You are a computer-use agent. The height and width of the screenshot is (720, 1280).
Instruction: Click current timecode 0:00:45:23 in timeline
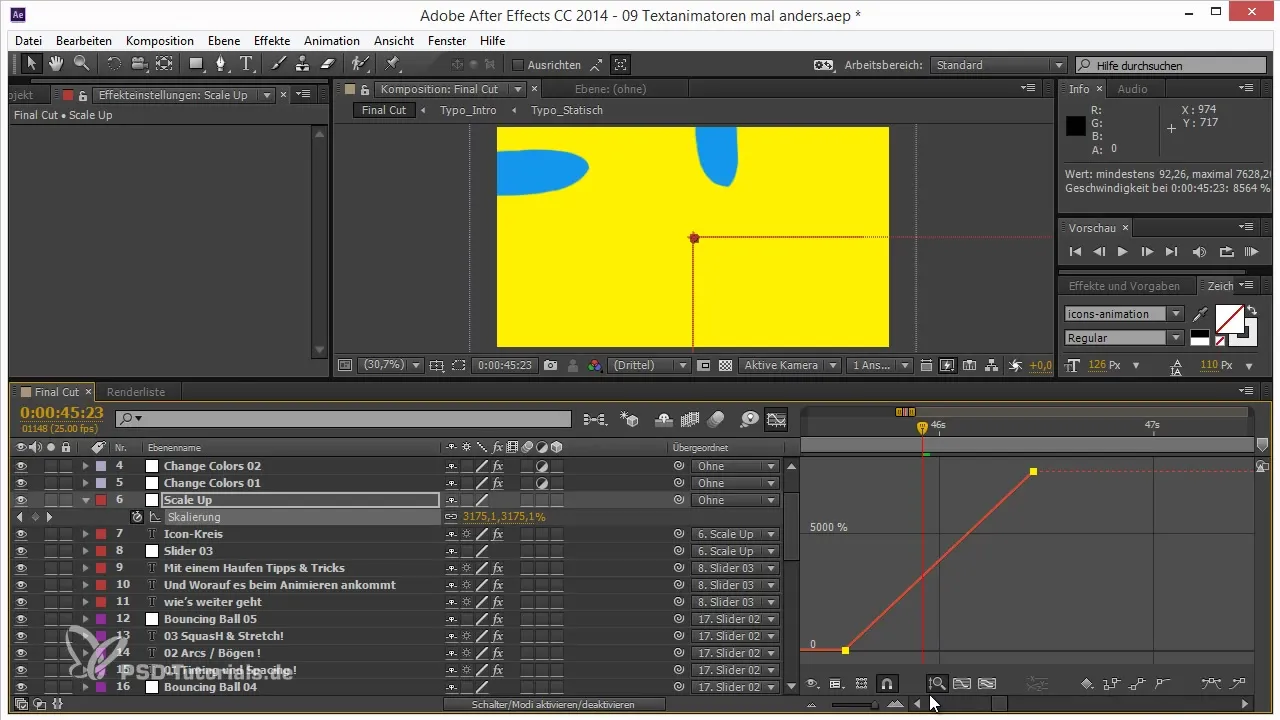click(62, 413)
